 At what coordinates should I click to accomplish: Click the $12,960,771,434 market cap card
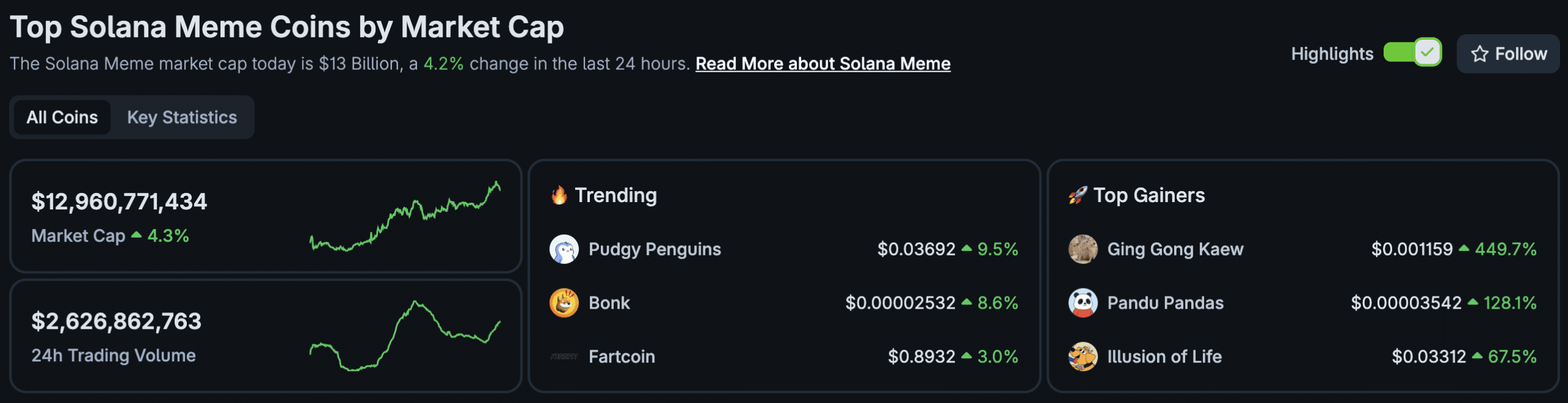(x=266, y=216)
